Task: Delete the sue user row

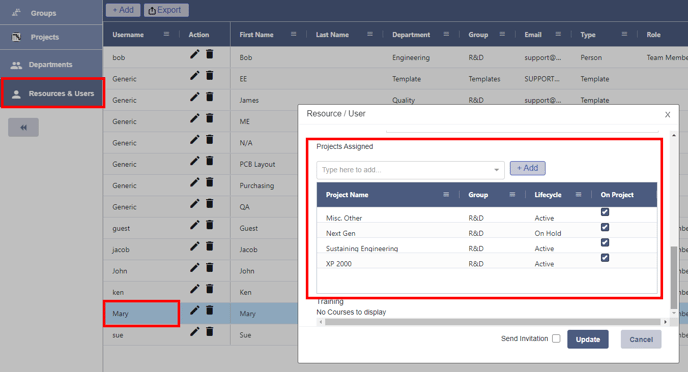Action: (210, 332)
